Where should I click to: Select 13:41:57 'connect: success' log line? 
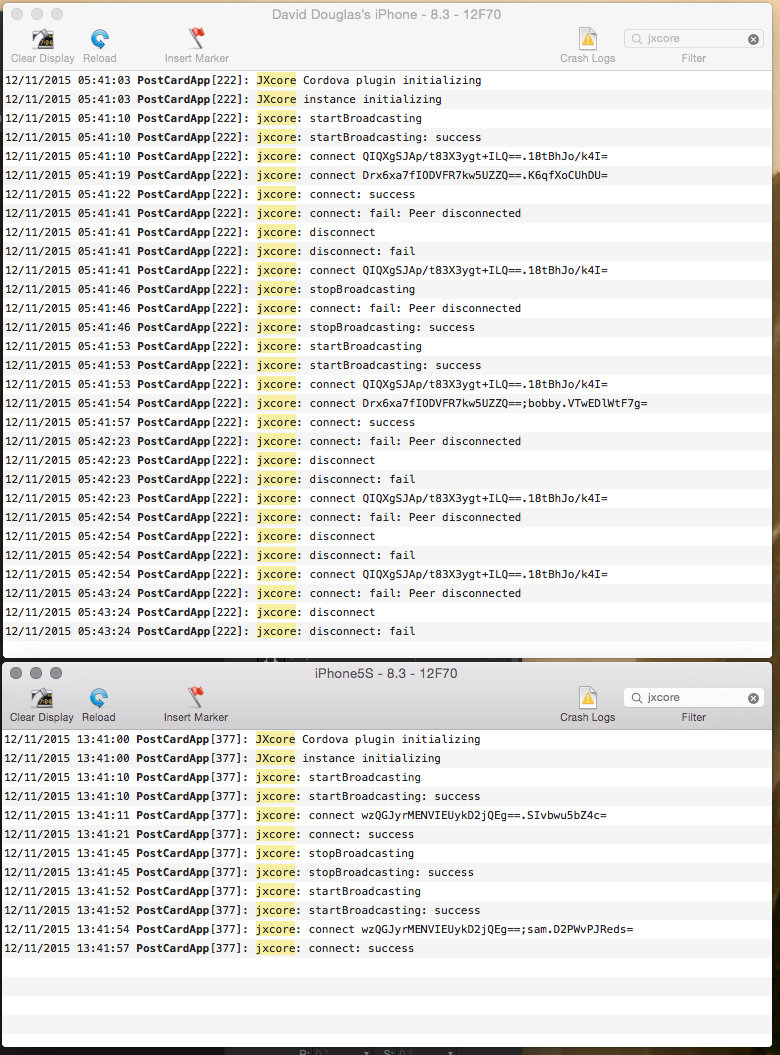pyautogui.click(x=387, y=948)
